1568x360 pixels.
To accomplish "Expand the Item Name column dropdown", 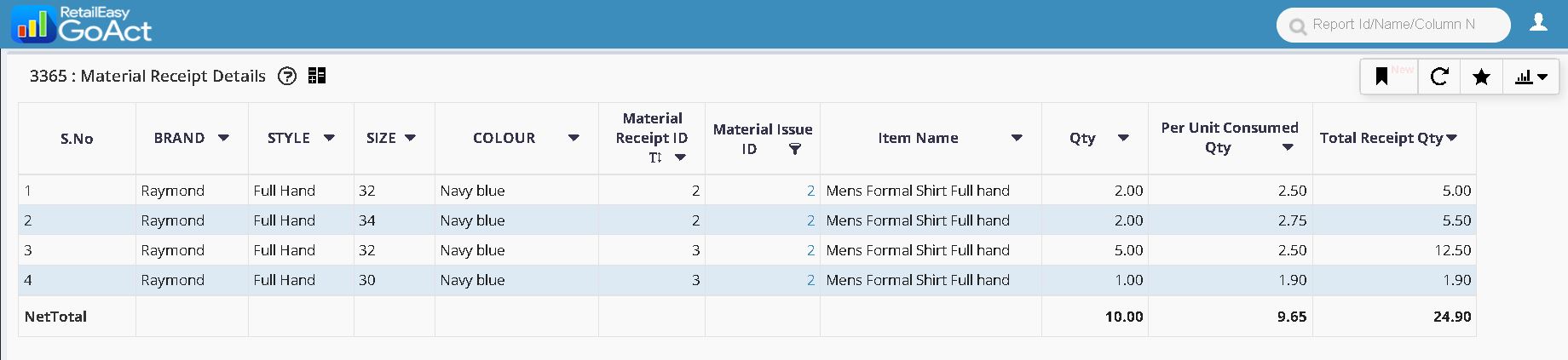I will (x=1017, y=138).
